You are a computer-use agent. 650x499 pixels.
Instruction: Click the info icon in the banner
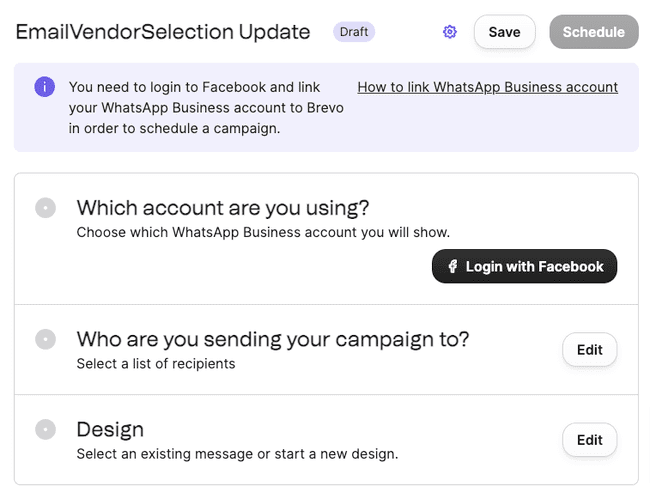45,87
